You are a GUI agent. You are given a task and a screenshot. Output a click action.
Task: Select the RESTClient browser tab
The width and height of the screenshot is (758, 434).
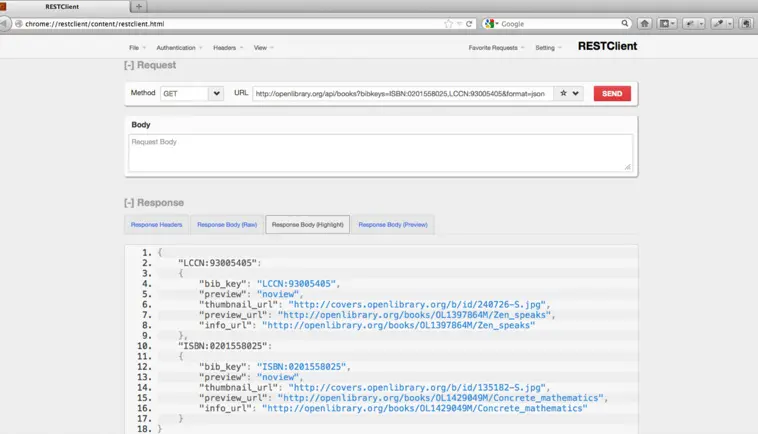click(x=63, y=6)
